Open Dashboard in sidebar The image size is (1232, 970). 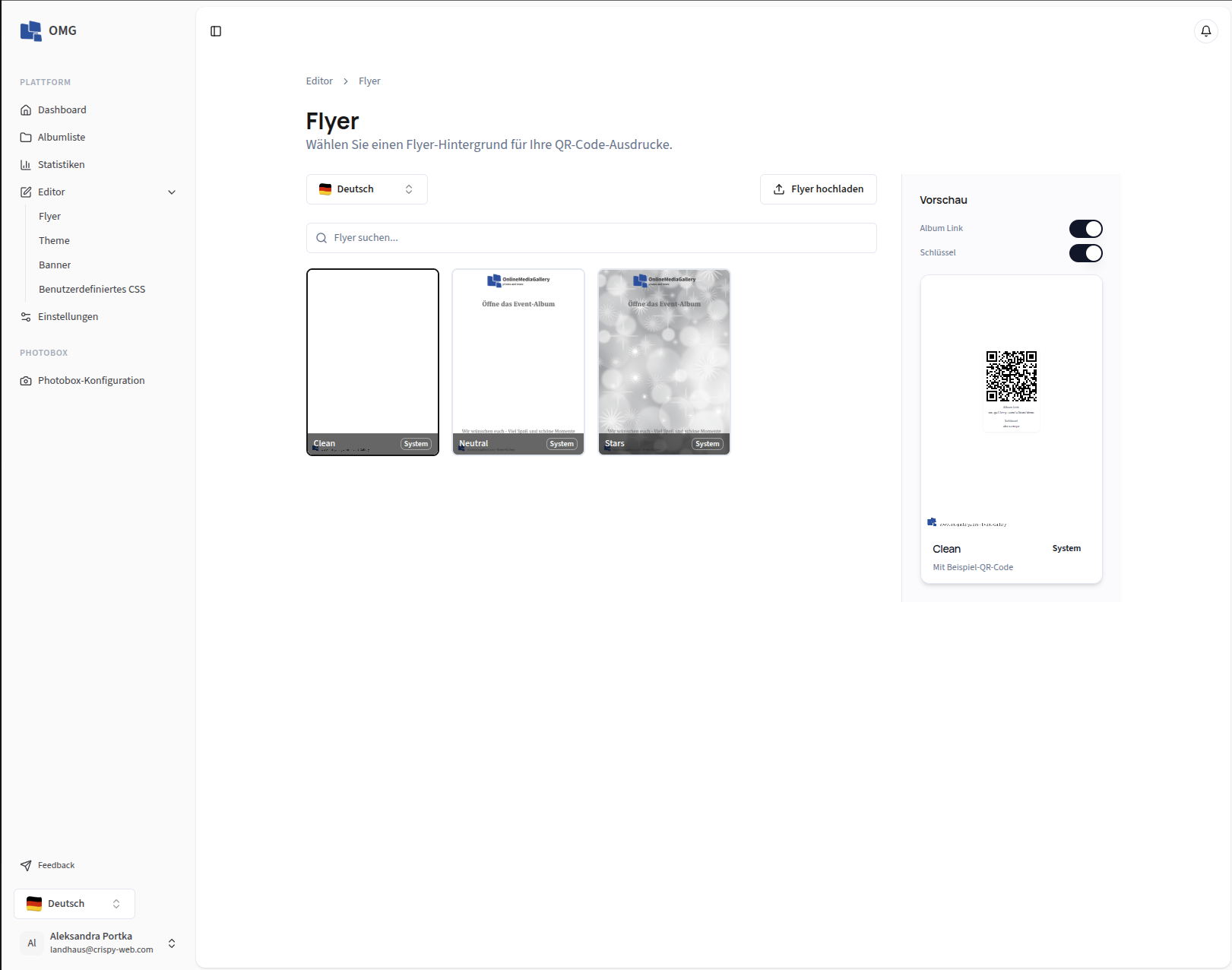[99, 110]
